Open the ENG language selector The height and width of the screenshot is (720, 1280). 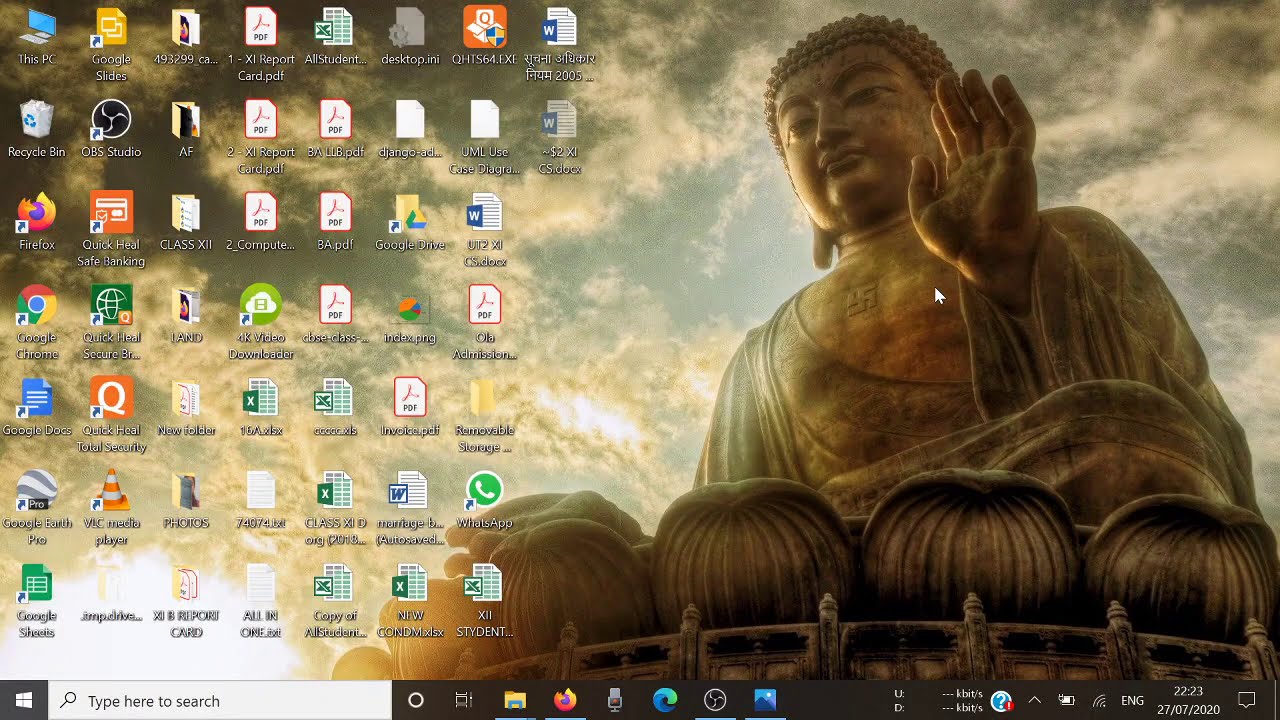pos(1132,700)
